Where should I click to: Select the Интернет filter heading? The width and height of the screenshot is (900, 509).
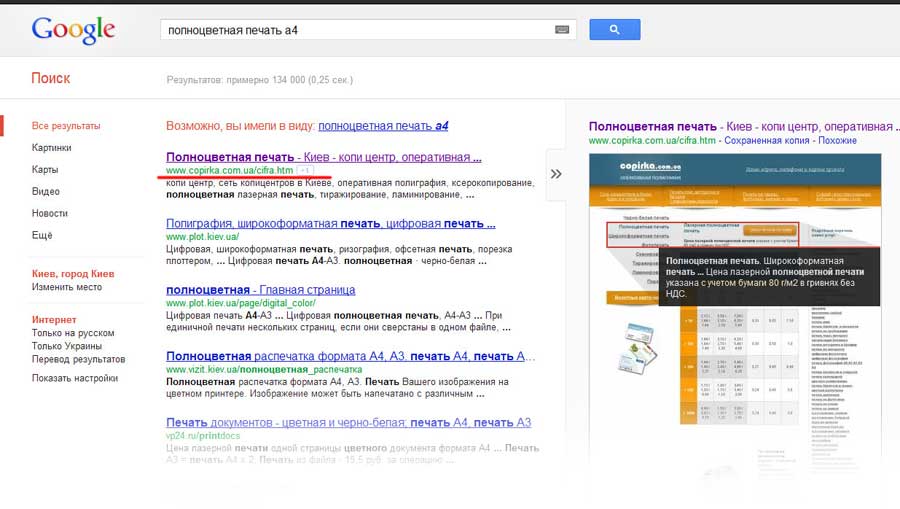tap(54, 320)
